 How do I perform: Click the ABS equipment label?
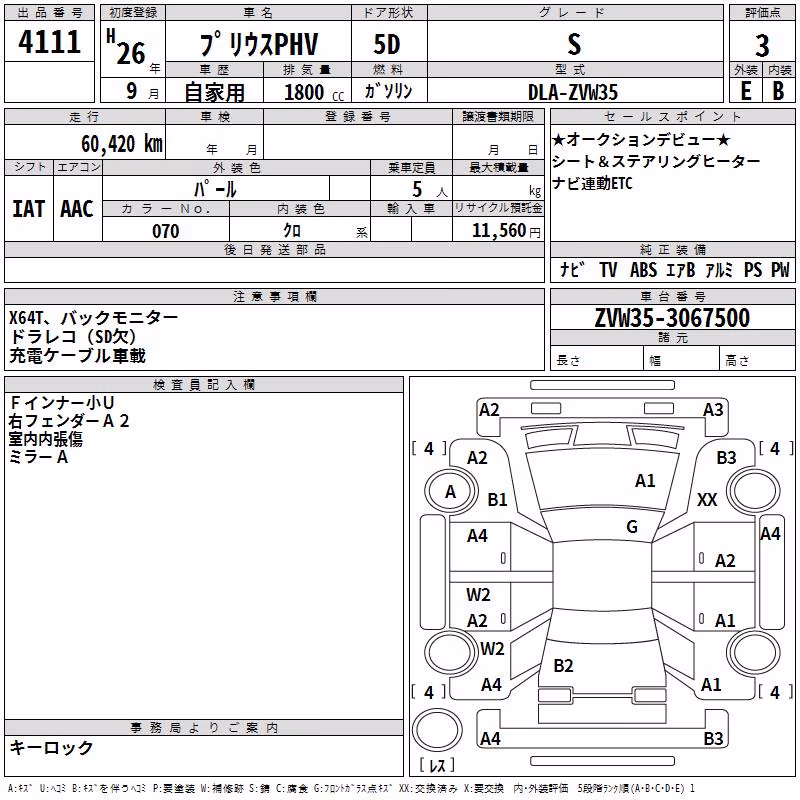pyautogui.click(x=643, y=269)
